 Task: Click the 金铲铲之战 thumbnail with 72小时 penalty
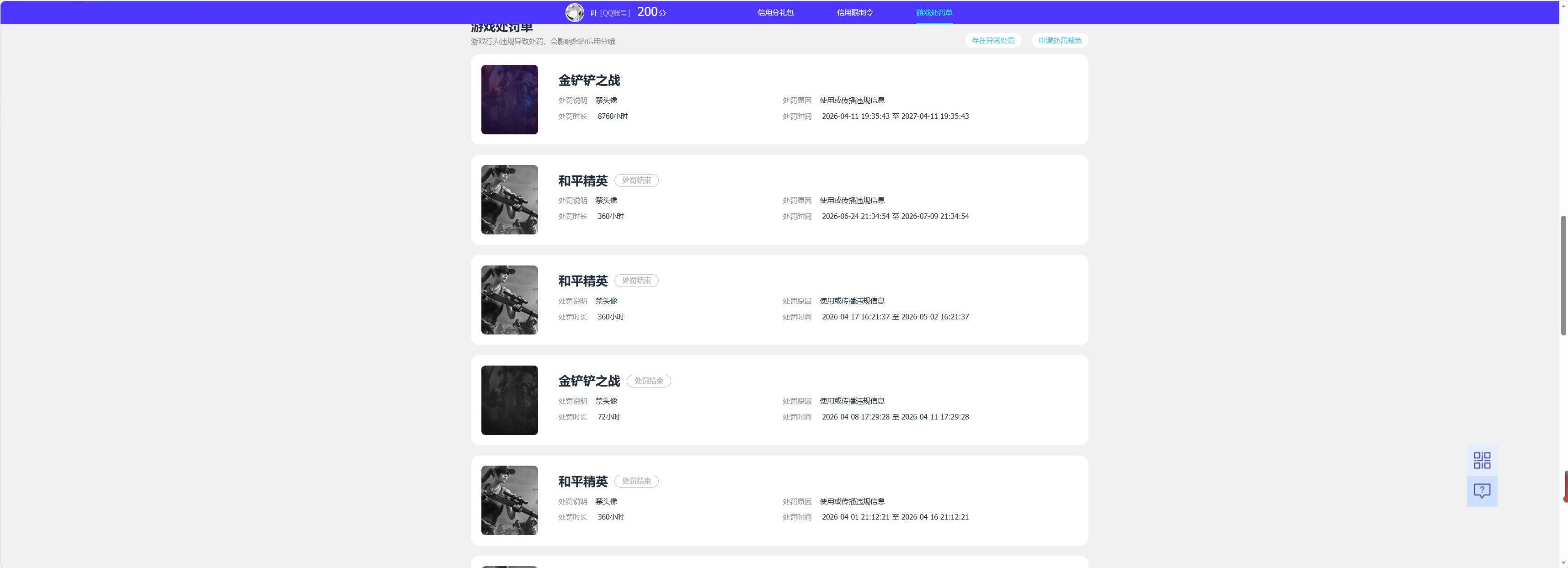point(509,400)
